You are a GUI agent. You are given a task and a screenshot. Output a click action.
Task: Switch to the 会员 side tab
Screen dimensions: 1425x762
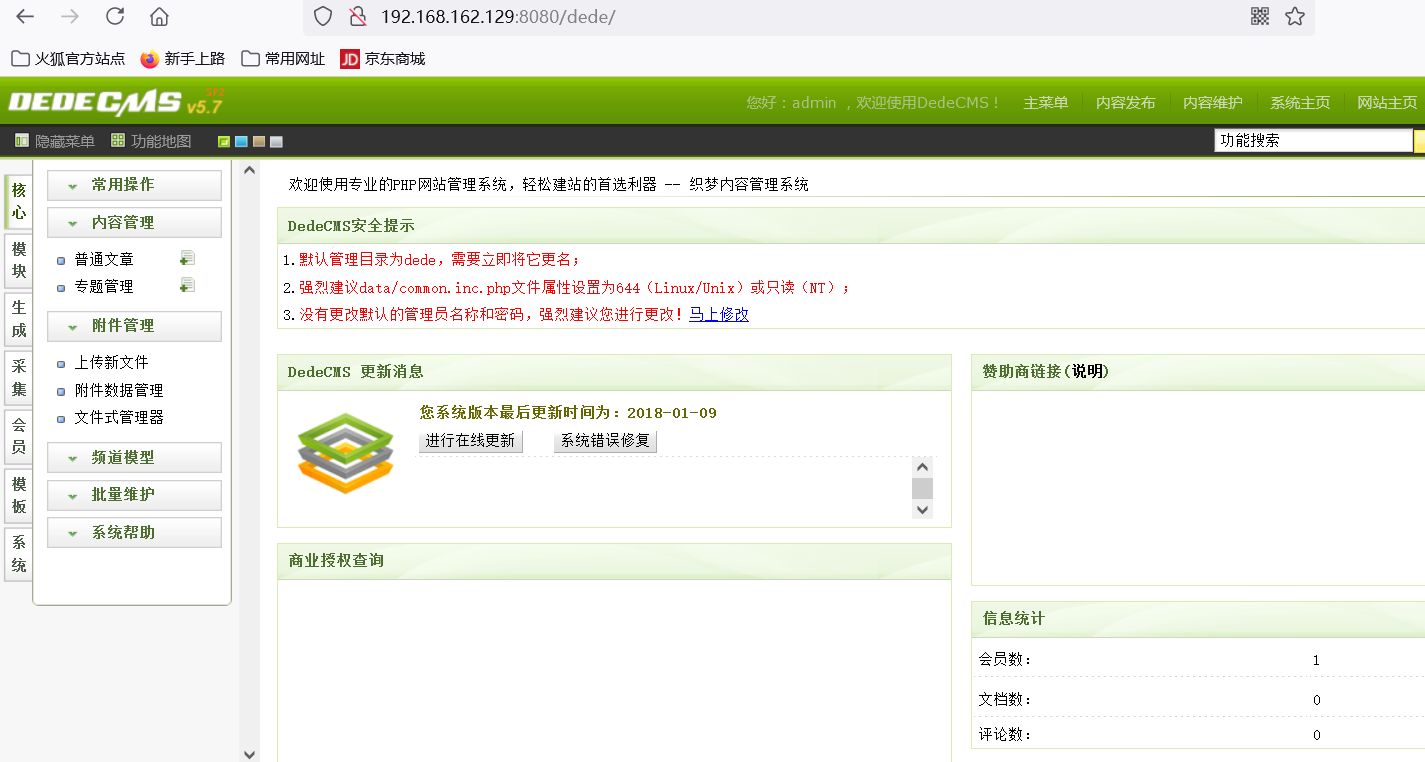(19, 437)
